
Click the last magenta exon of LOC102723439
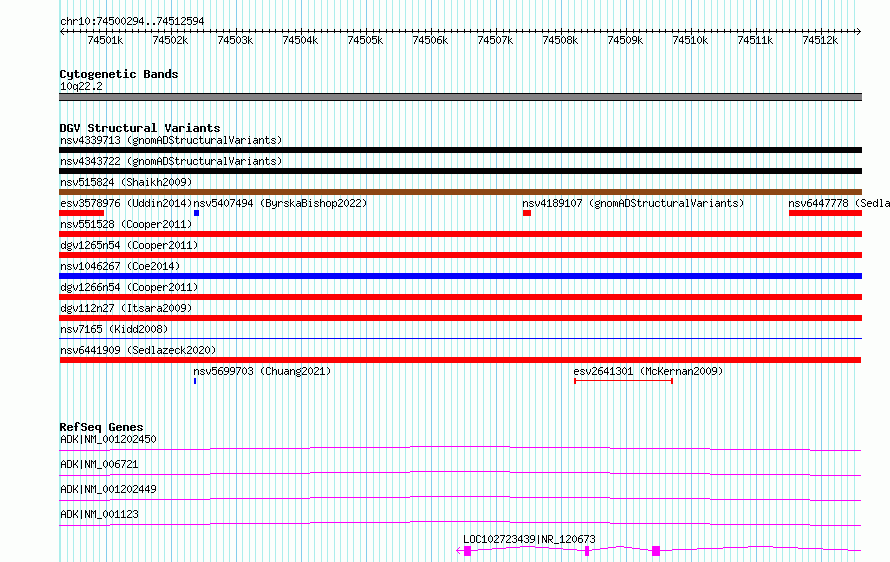point(656,551)
